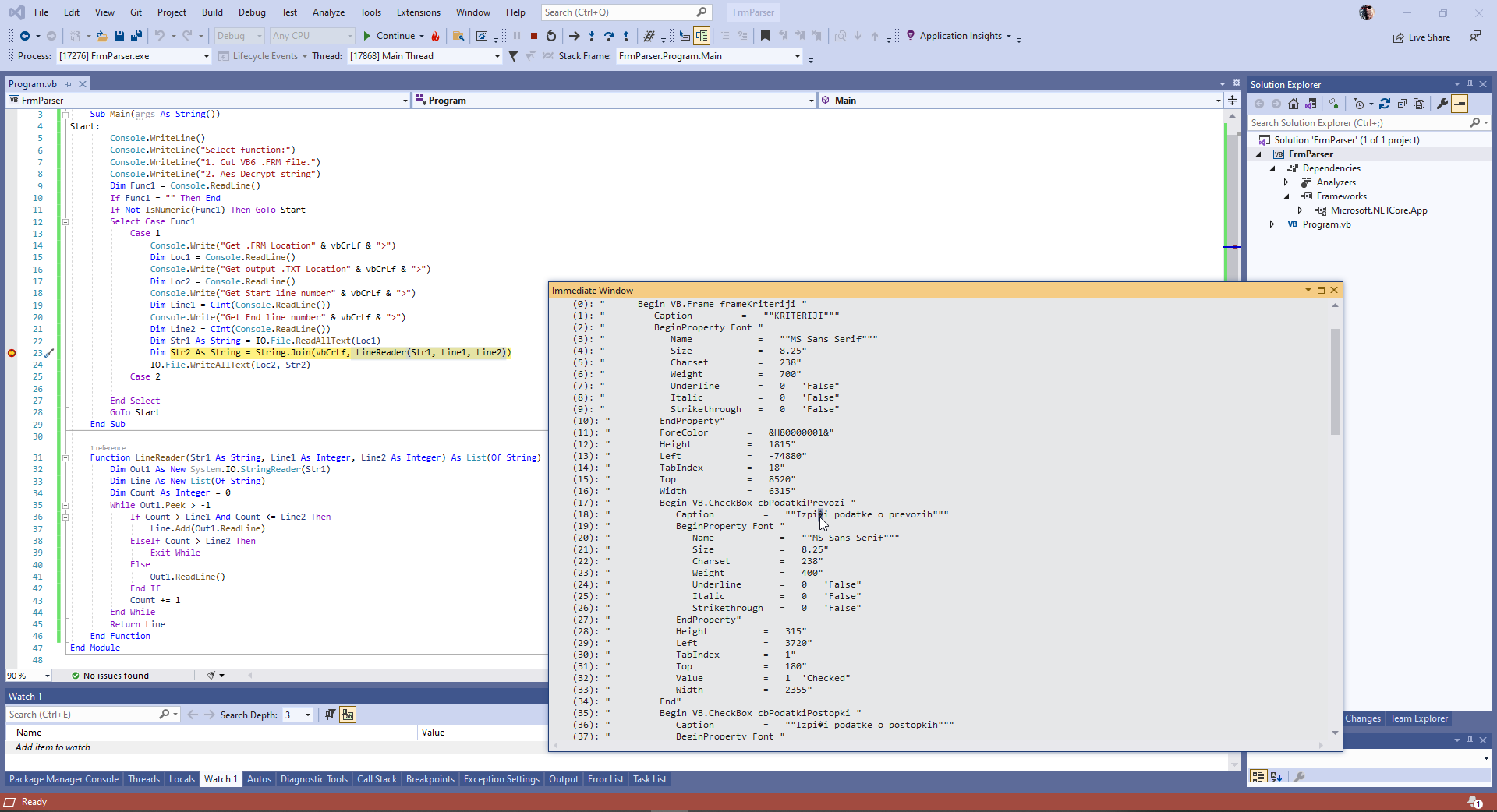Click the Navigate Backward arrow icon
This screenshot has height=812, width=1497.
click(x=25, y=36)
